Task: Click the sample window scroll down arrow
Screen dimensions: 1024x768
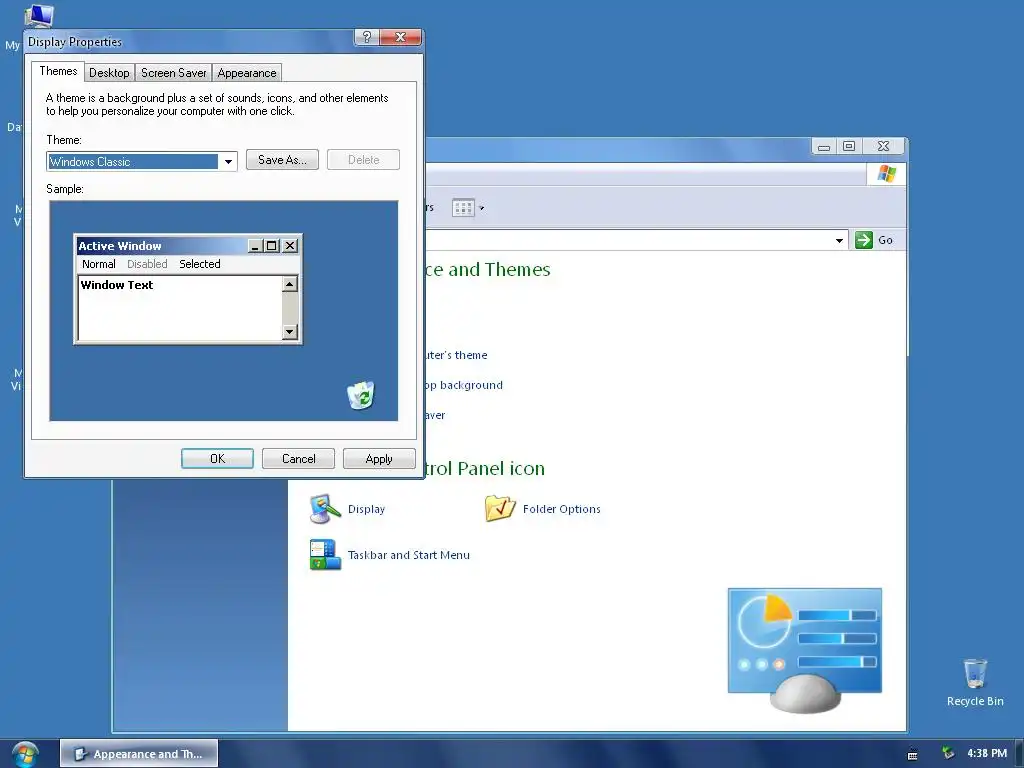Action: click(290, 332)
